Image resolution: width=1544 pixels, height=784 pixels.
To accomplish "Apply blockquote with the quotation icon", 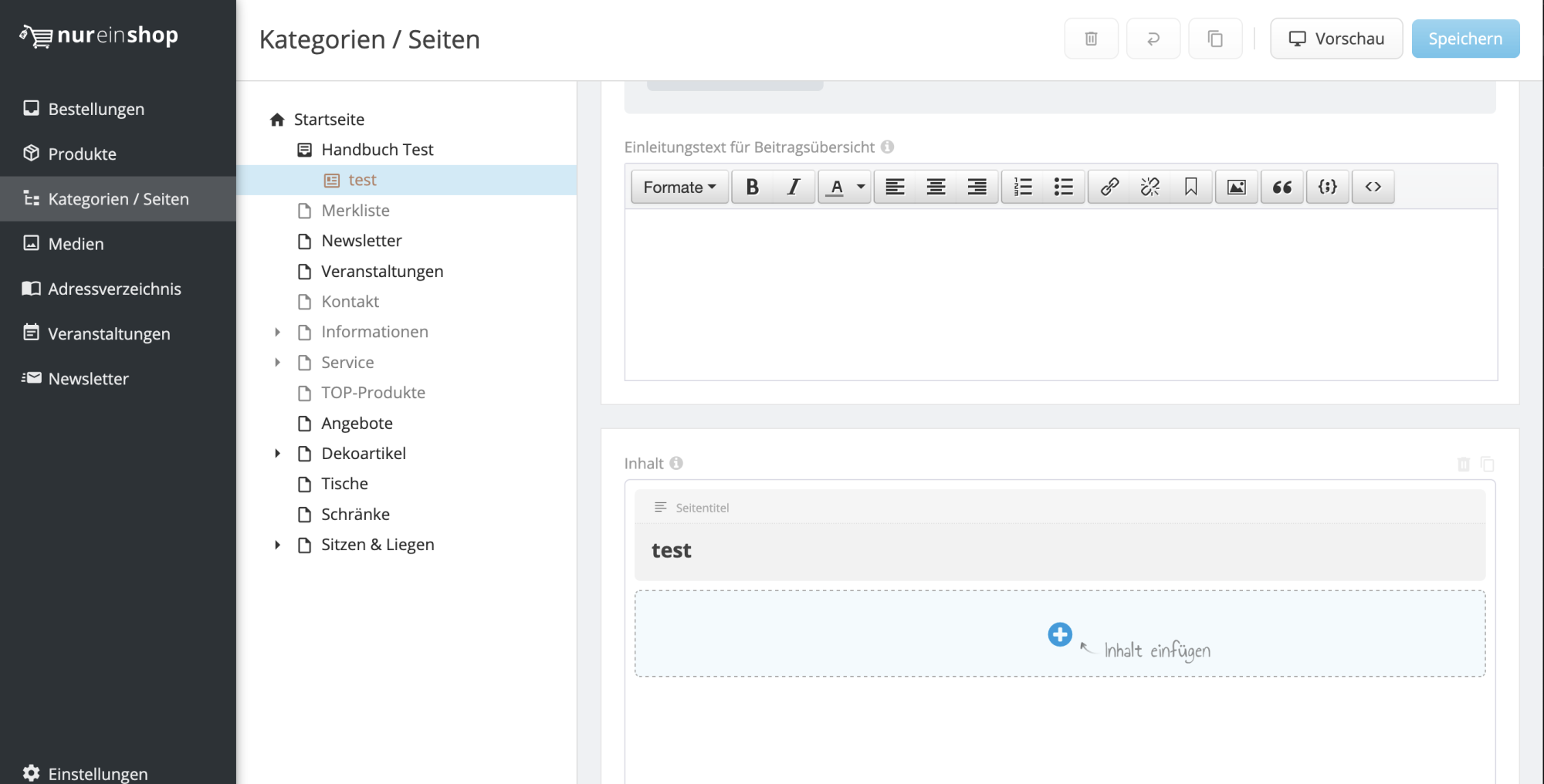I will point(1282,188).
